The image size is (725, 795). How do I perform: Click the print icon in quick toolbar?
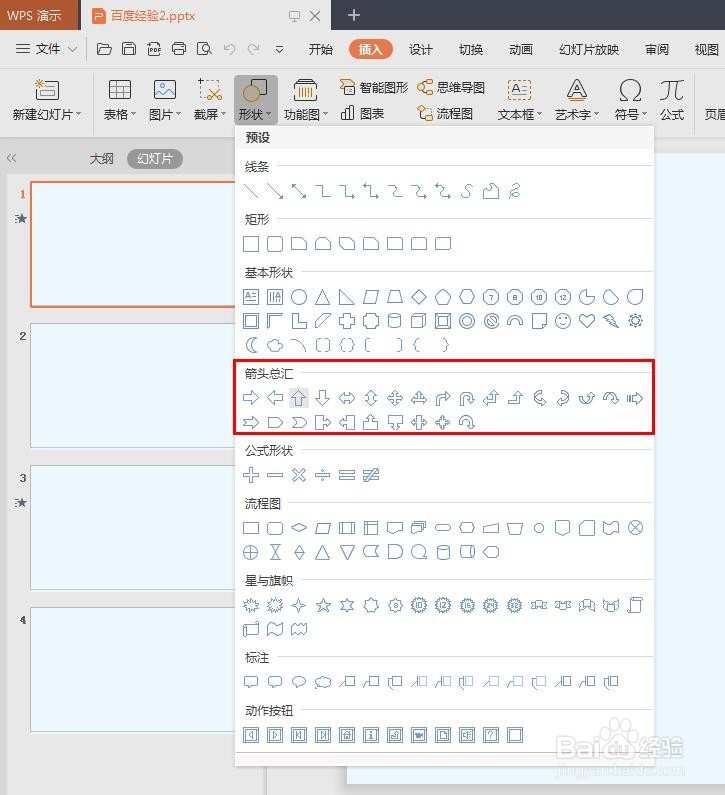[179, 49]
